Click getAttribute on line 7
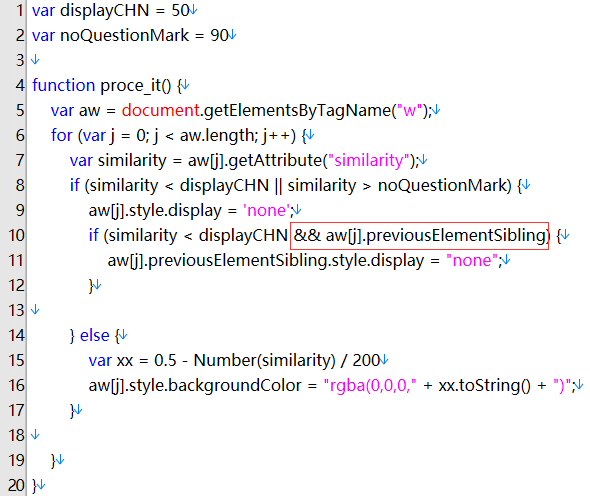Viewport: 590px width, 496px height. click(274, 160)
